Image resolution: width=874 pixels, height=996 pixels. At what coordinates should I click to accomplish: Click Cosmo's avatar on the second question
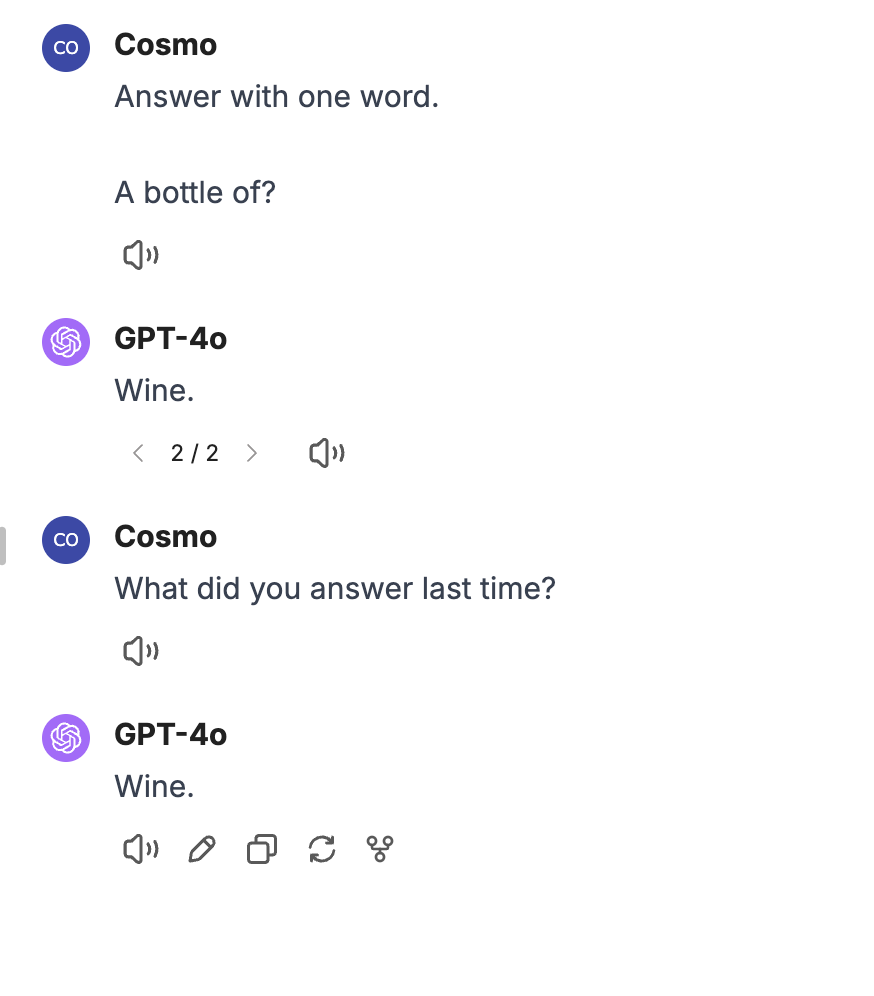[66, 540]
